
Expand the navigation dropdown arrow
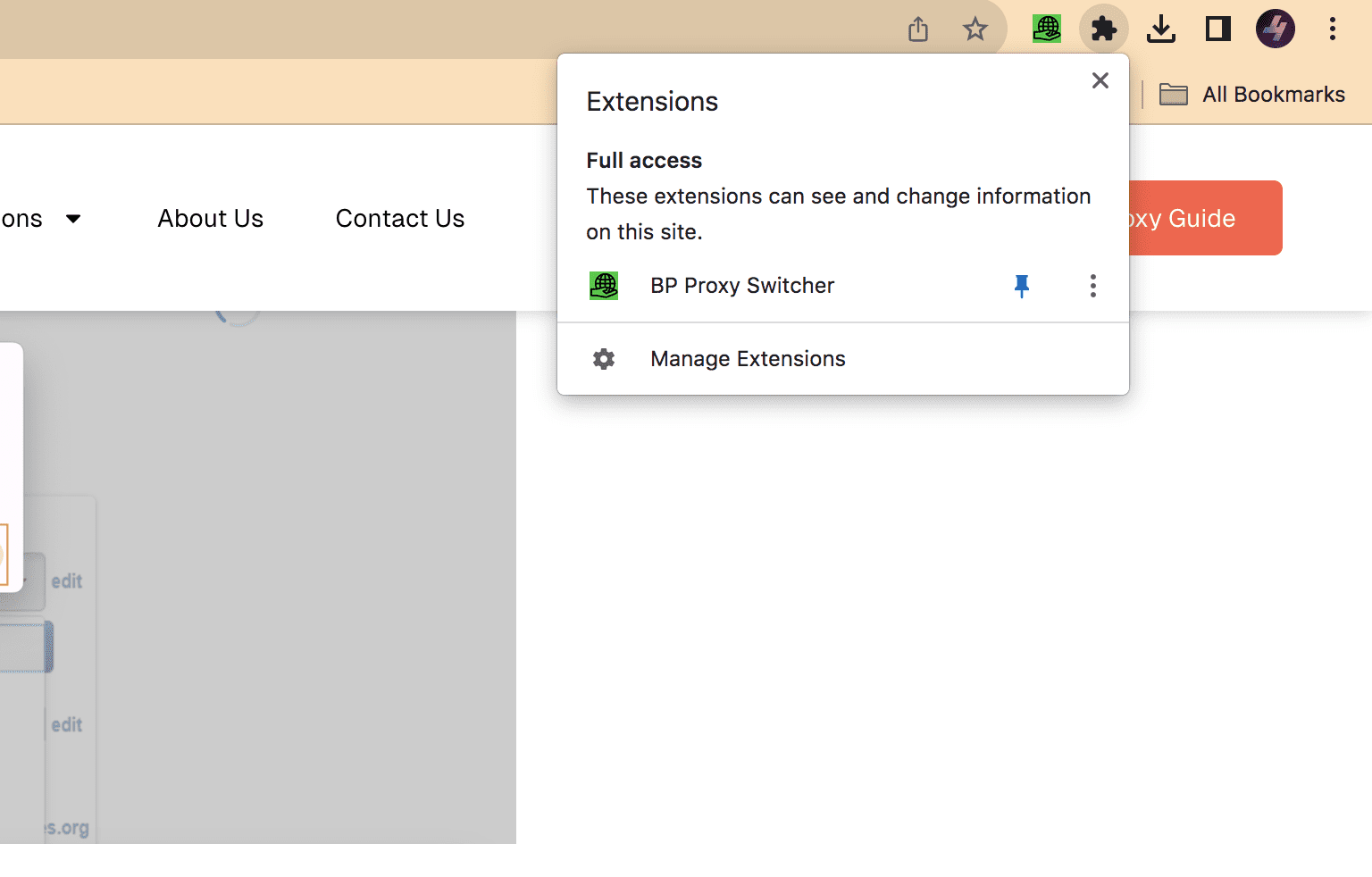pos(73,219)
